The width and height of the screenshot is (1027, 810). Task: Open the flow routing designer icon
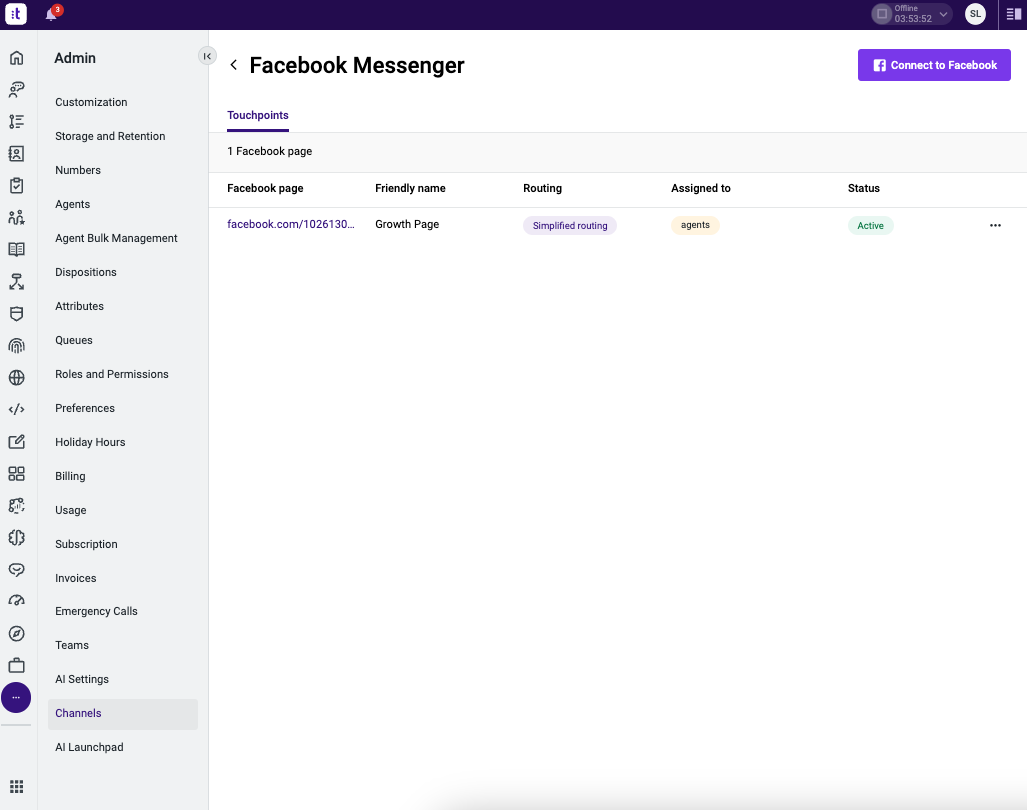[16, 282]
